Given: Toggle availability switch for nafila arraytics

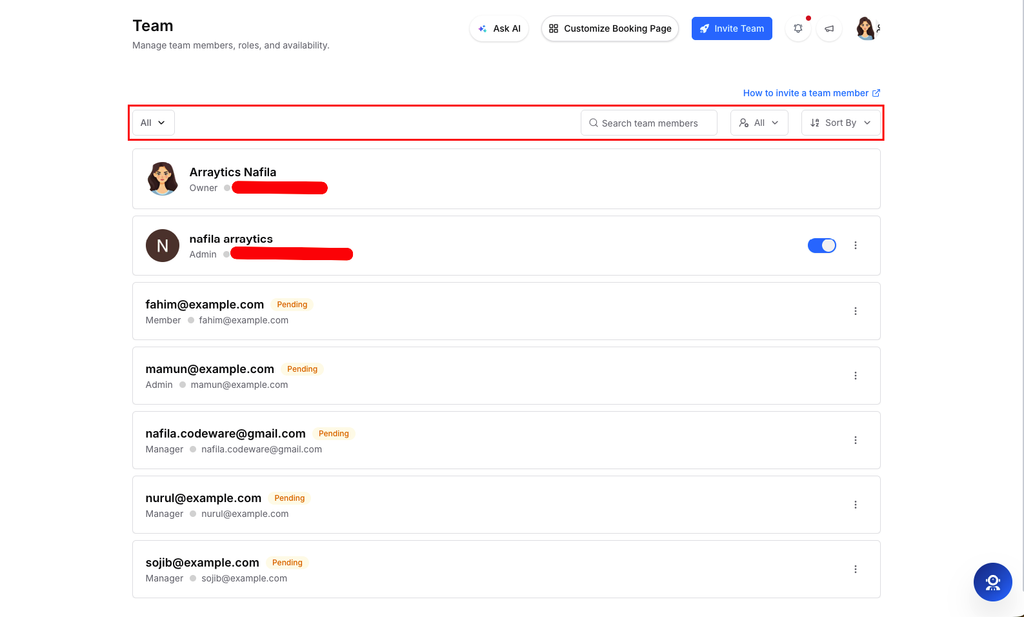Looking at the screenshot, I should click(822, 245).
